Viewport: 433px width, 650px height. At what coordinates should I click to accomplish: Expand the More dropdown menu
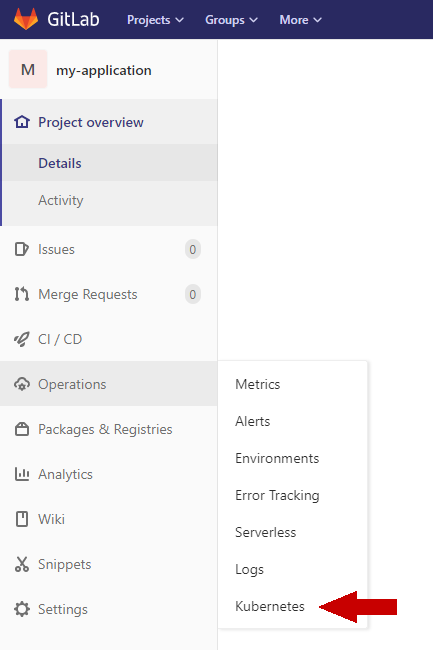point(300,20)
